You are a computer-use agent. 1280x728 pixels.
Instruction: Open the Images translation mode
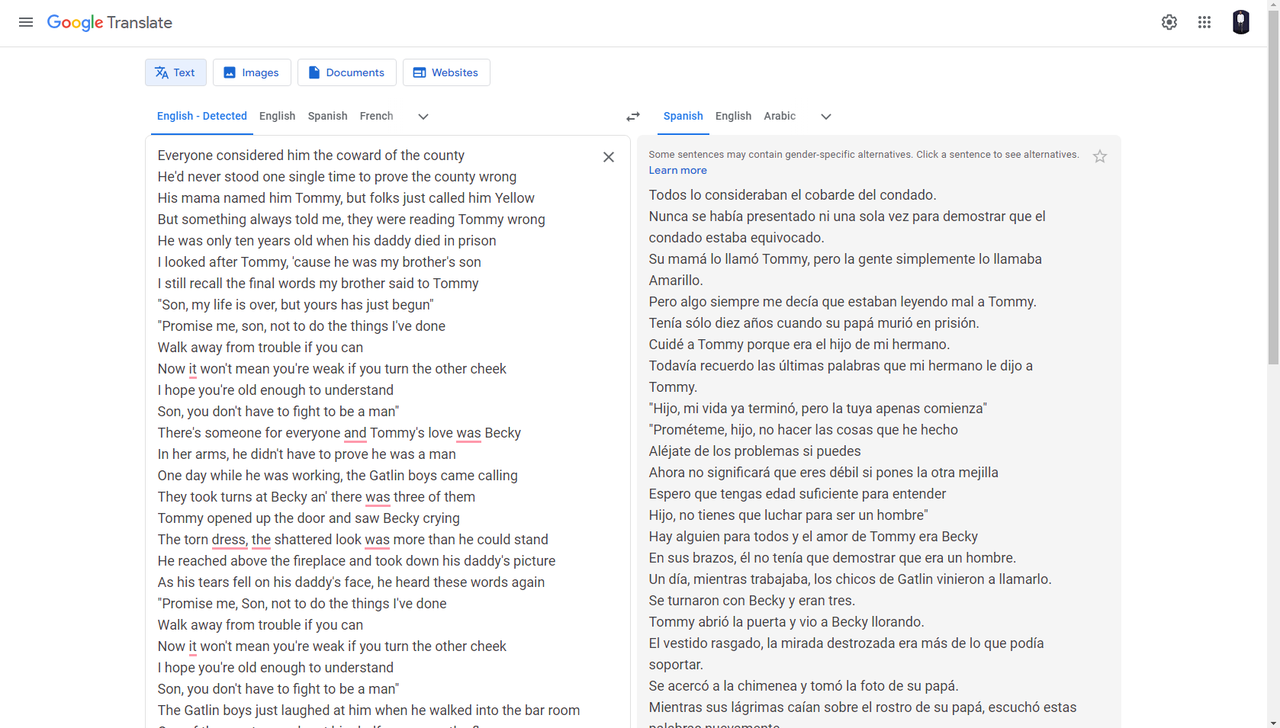click(251, 72)
